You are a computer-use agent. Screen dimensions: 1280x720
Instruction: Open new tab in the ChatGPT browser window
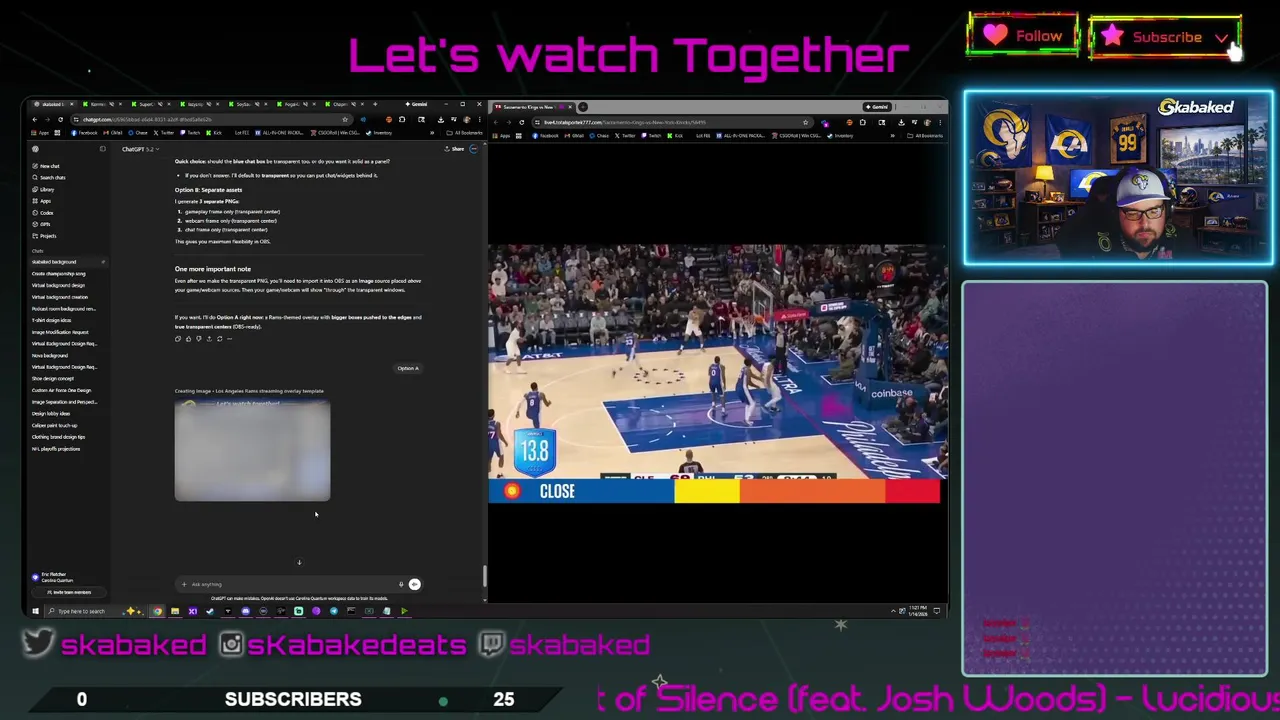(x=375, y=104)
